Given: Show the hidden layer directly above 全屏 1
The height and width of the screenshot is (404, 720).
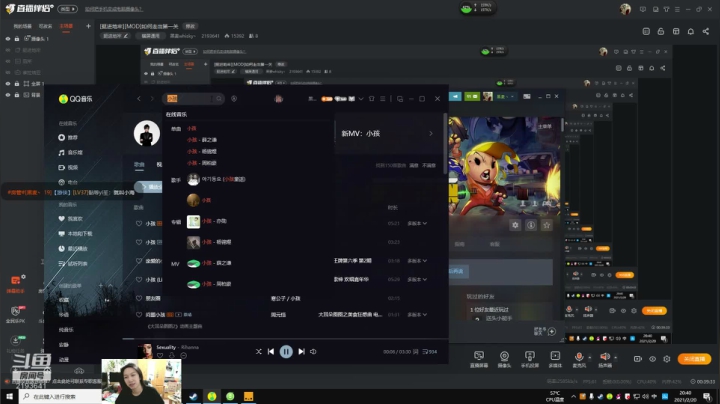Looking at the screenshot, I should pos(8,73).
